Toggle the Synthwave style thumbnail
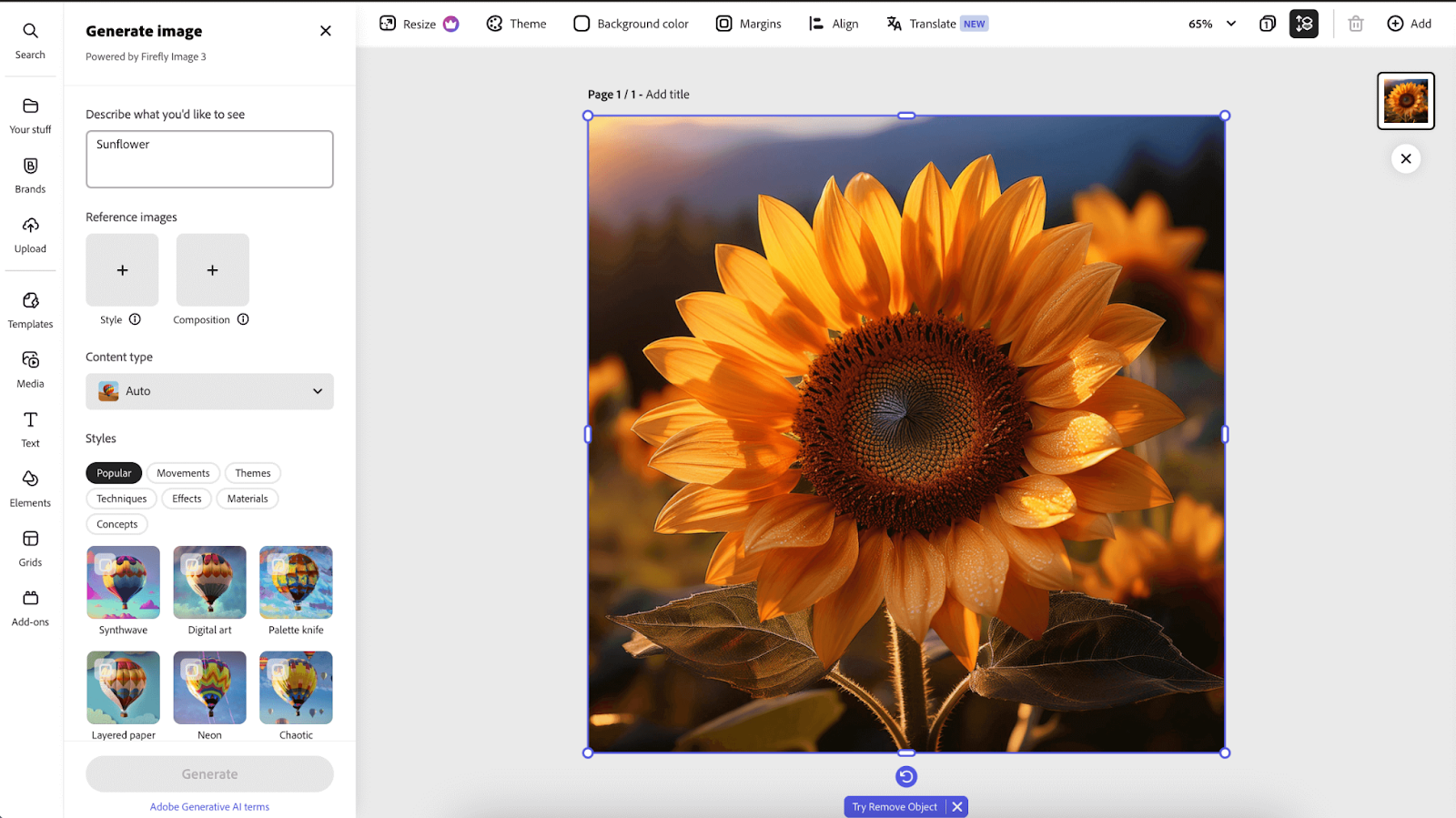1456x818 pixels. [123, 582]
